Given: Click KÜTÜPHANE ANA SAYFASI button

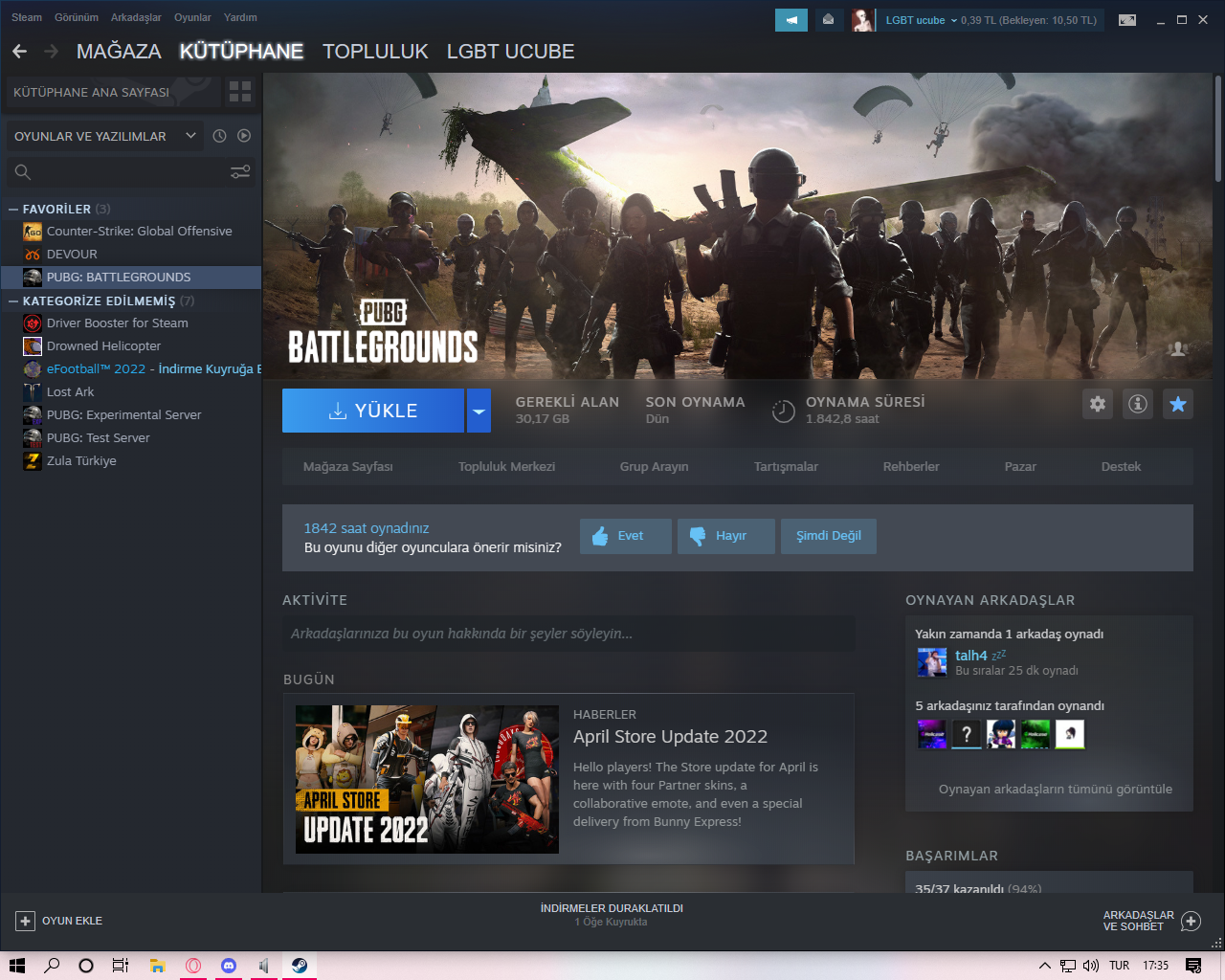Looking at the screenshot, I should point(113,92).
